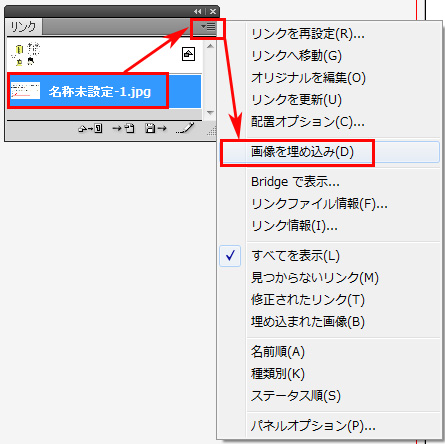Click the Go To Link icon

coord(123,128)
